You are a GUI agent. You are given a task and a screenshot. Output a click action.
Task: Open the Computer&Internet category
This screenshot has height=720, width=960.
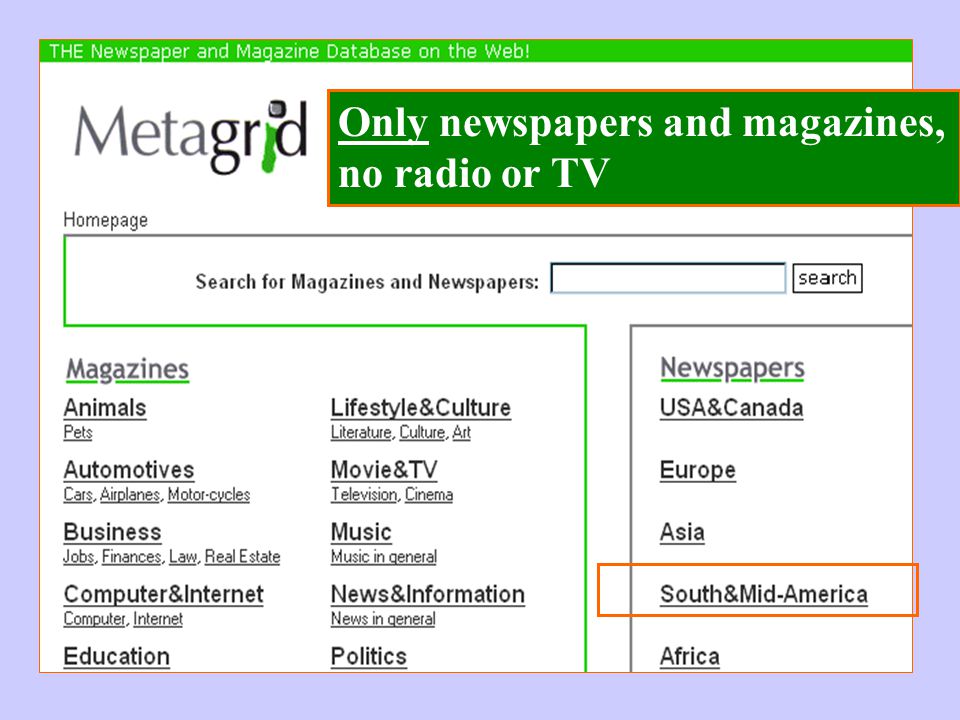[x=163, y=594]
